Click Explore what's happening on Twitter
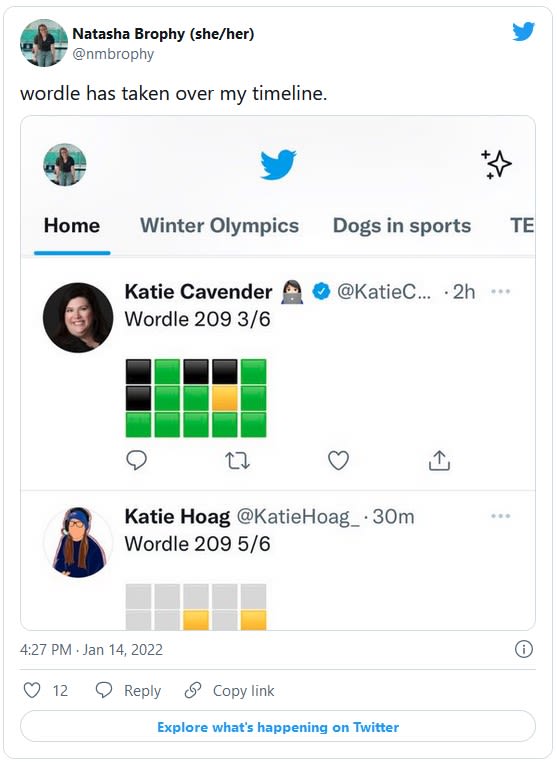 (278, 727)
